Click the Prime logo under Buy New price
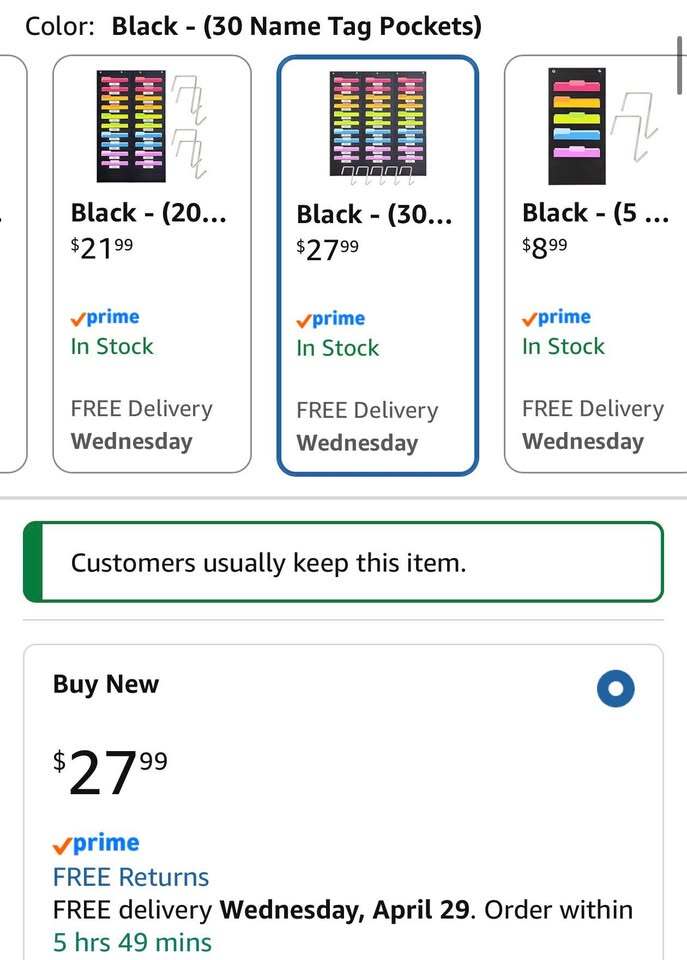The image size is (687, 960). pyautogui.click(x=96, y=843)
